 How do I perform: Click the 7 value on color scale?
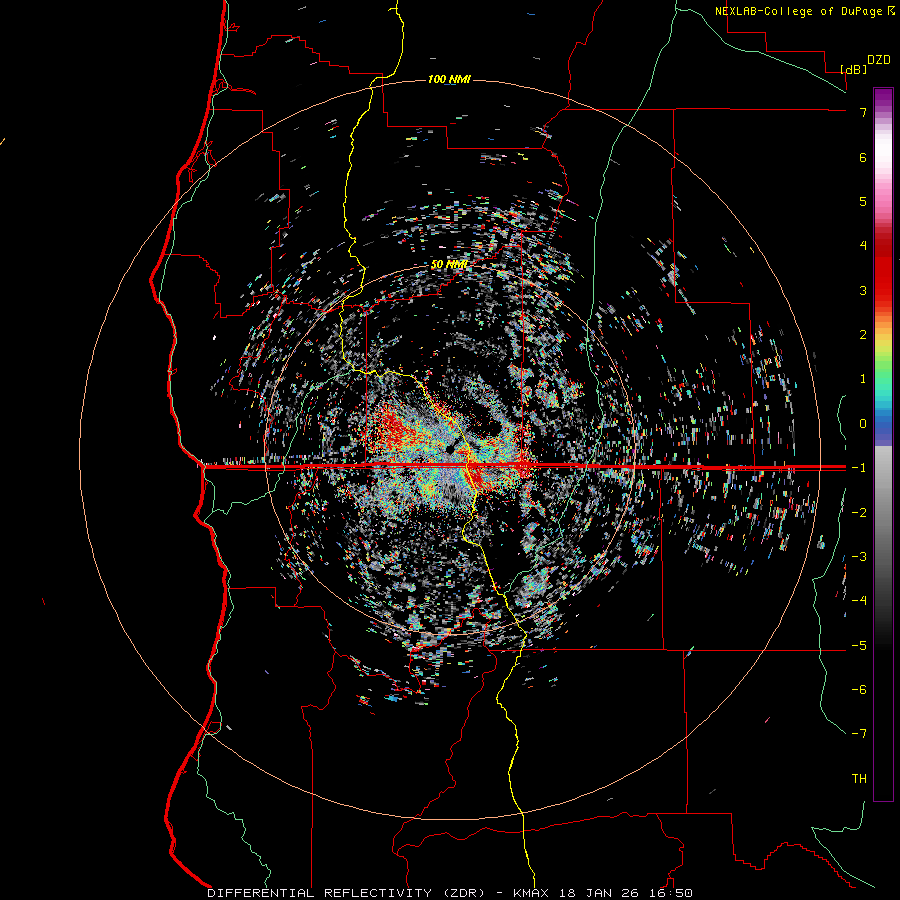tap(863, 112)
